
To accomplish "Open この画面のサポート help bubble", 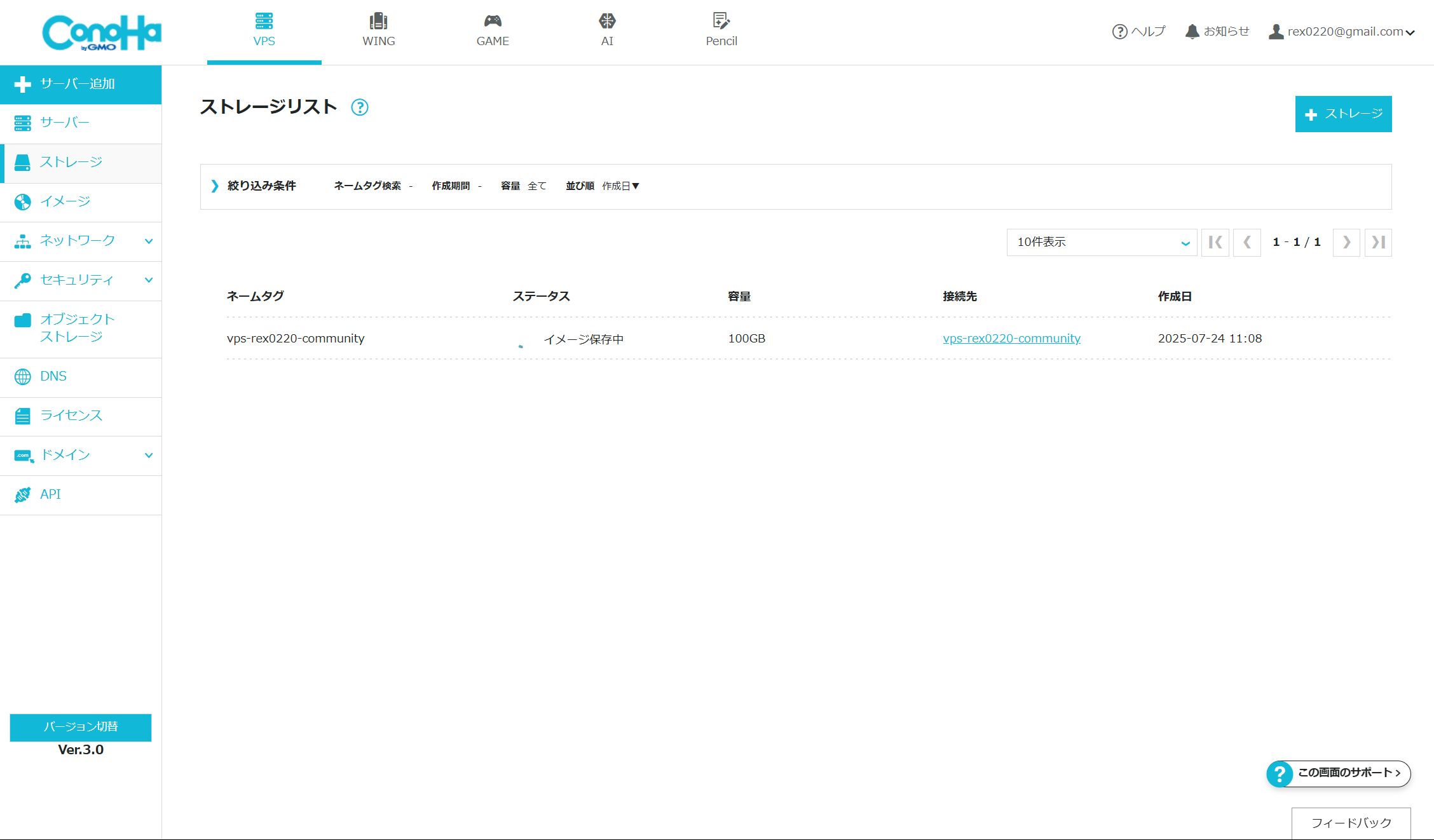I will [1338, 773].
